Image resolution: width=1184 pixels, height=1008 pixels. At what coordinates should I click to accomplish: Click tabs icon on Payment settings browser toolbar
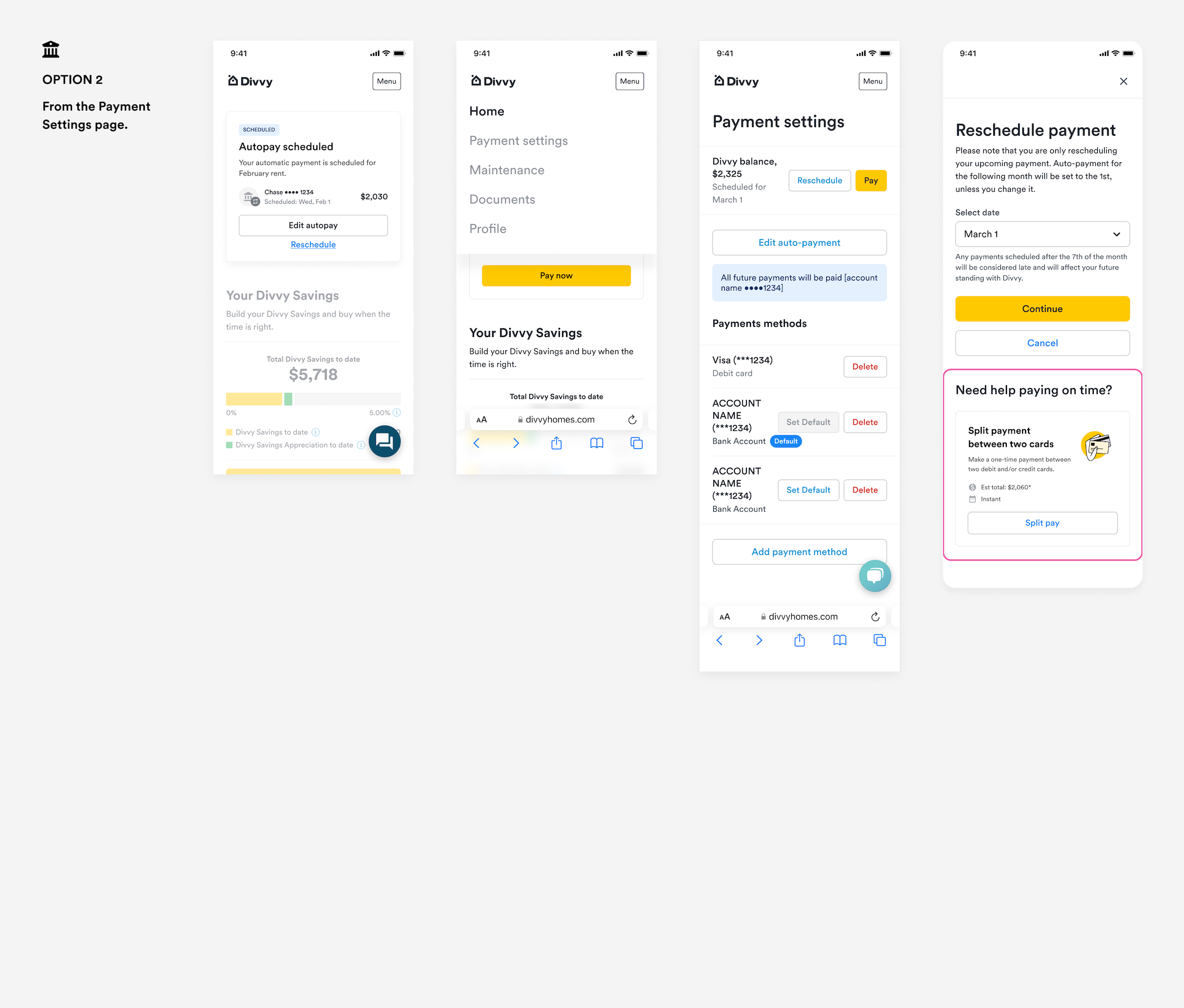(880, 640)
